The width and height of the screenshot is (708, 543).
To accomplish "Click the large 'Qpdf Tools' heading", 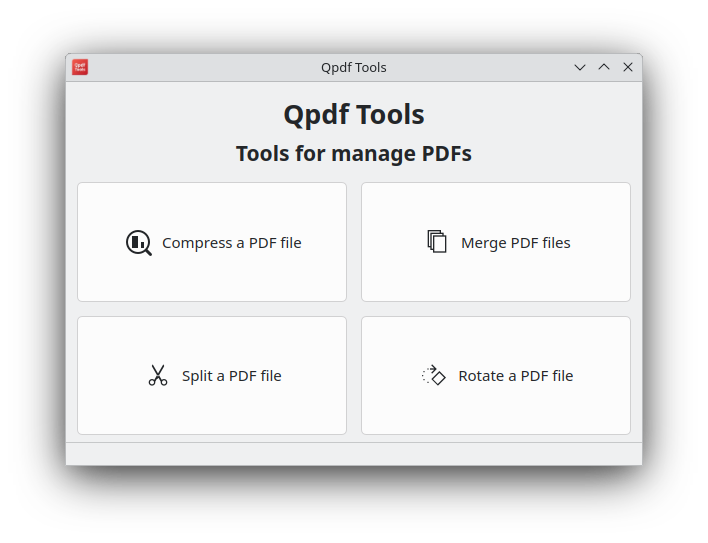I will click(354, 115).
